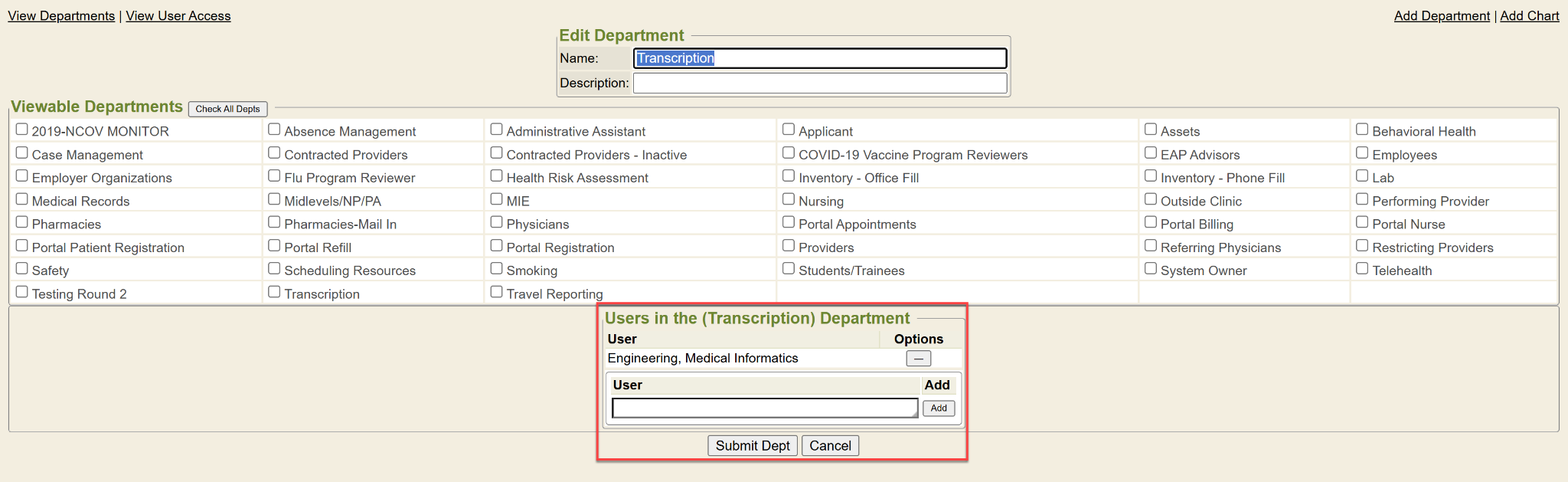Select the Telehealth checkbox

(1362, 268)
